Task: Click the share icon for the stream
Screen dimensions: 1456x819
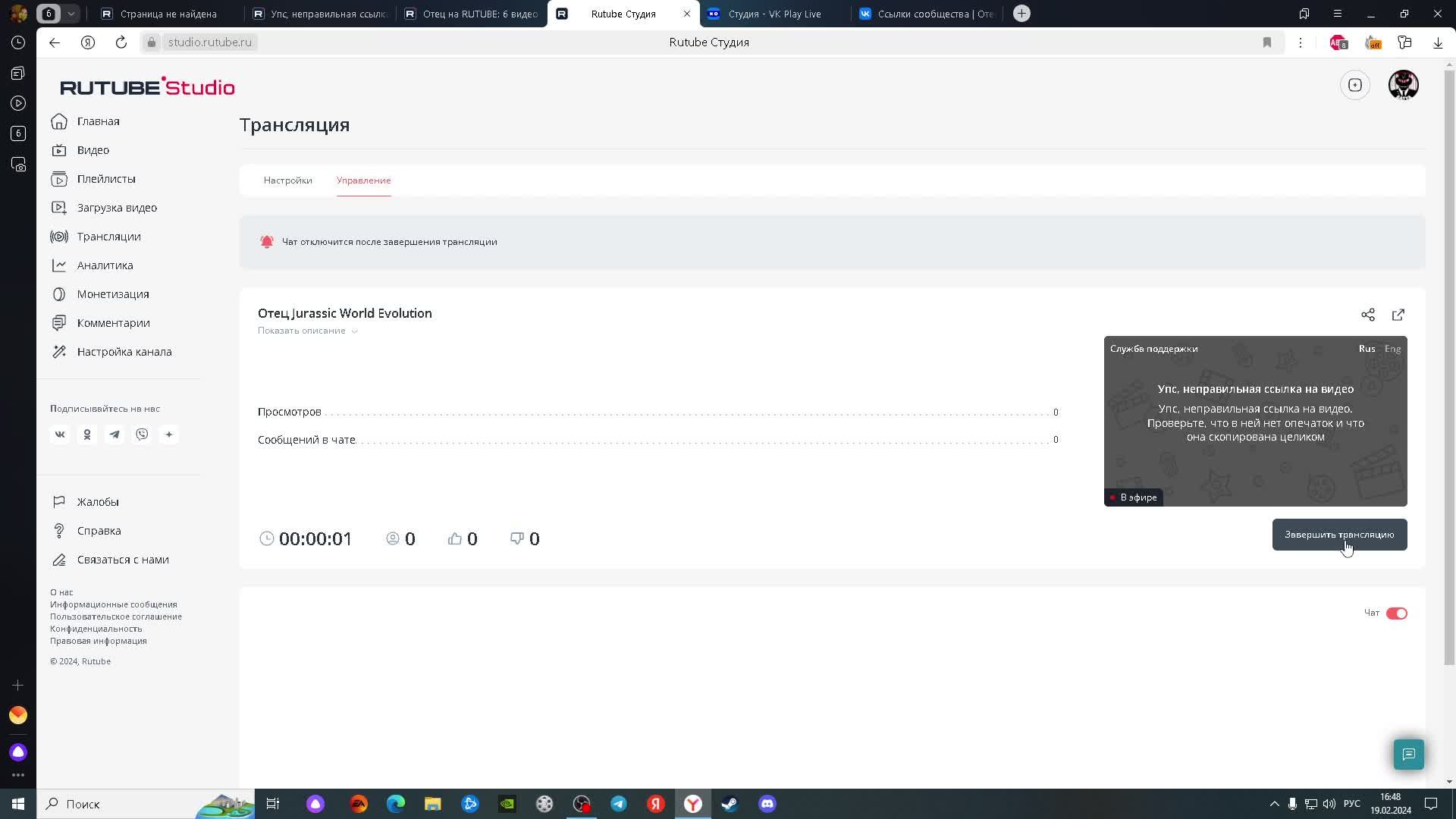Action: pyautogui.click(x=1367, y=315)
